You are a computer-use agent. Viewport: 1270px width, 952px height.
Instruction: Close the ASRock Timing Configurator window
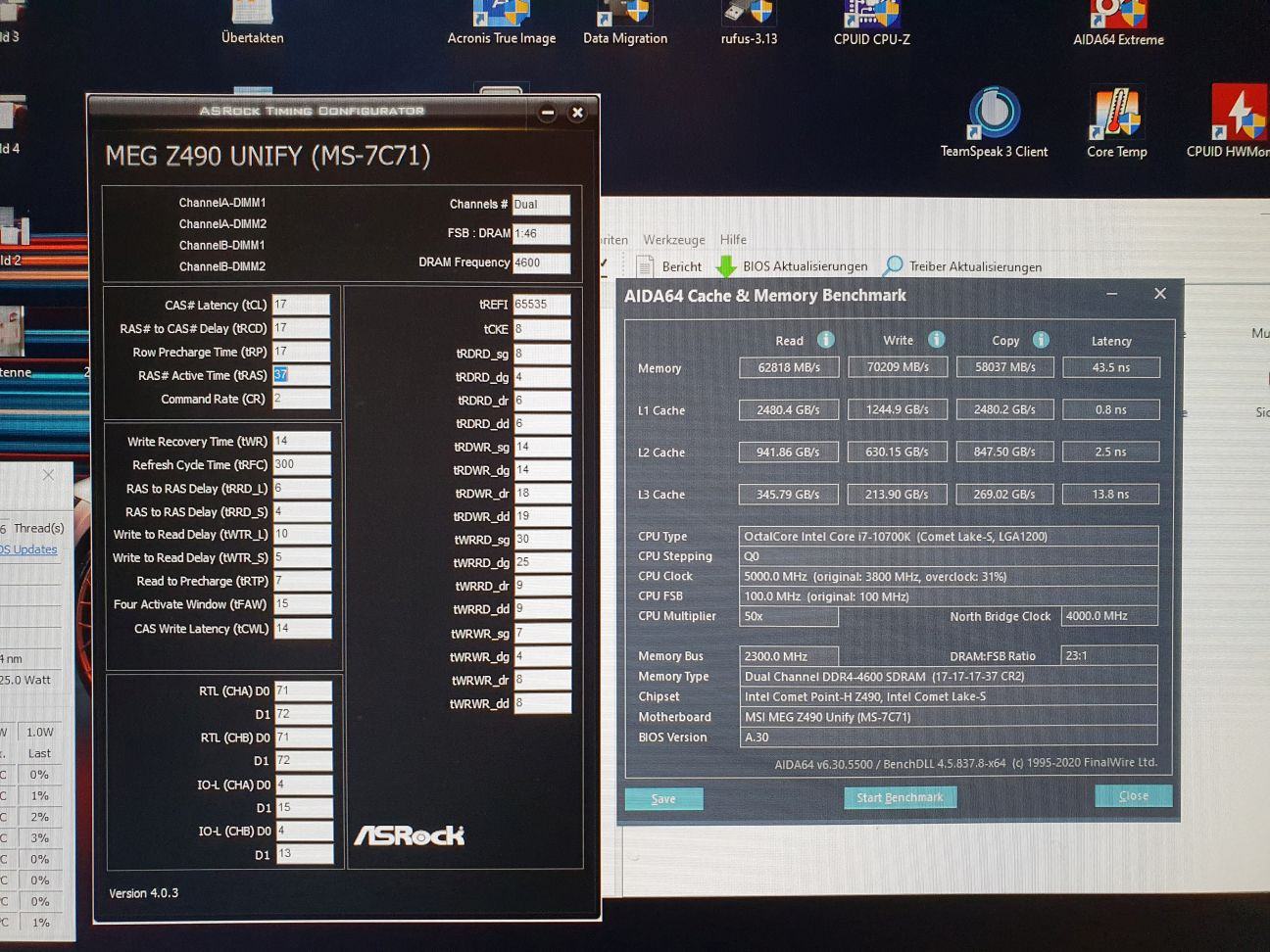click(x=577, y=113)
